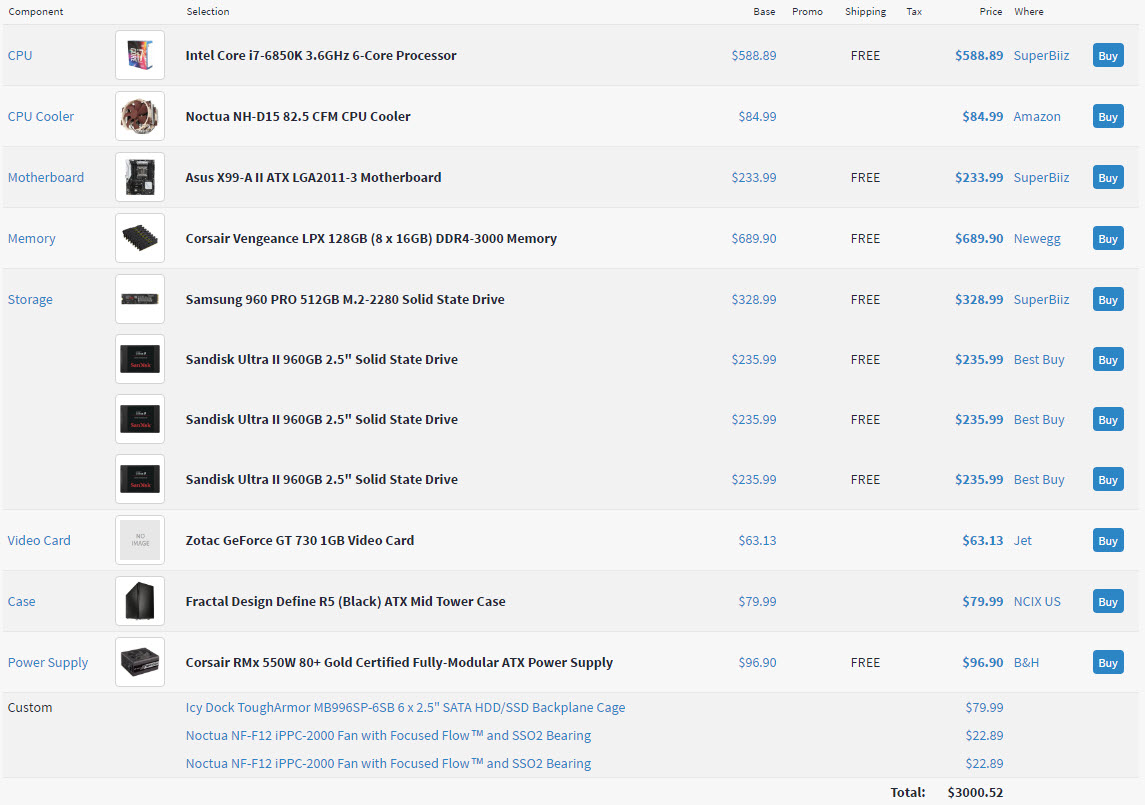Click the Amazon merchant link

[1037, 117]
